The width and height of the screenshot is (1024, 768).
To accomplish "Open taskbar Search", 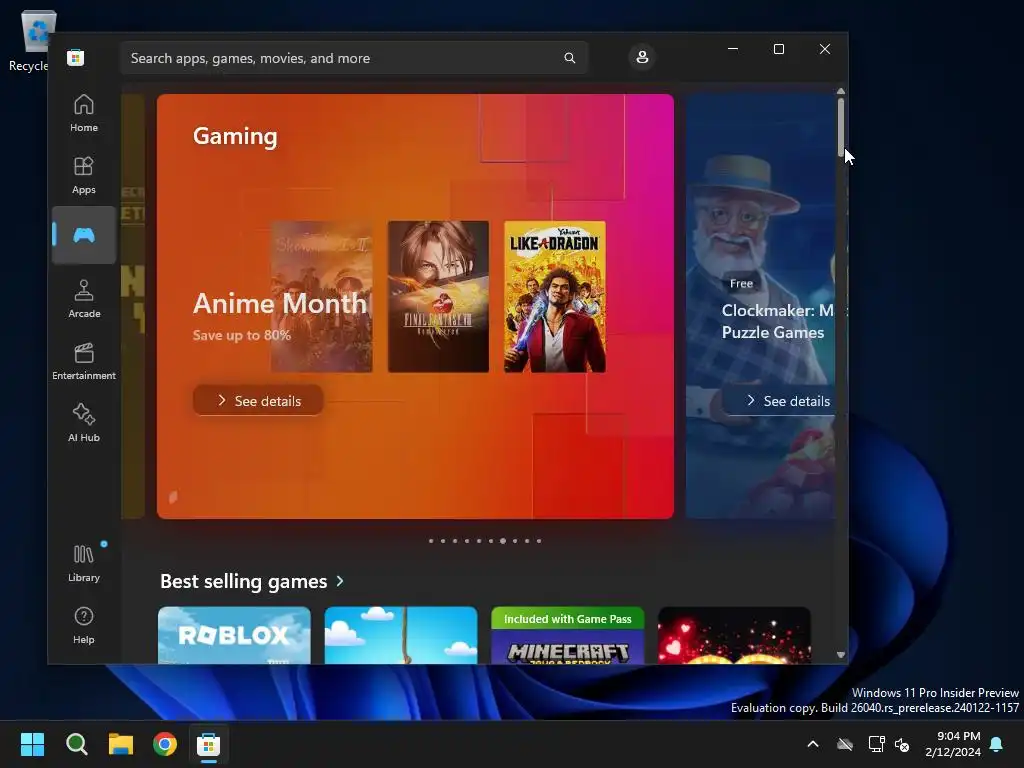I will click(76, 744).
